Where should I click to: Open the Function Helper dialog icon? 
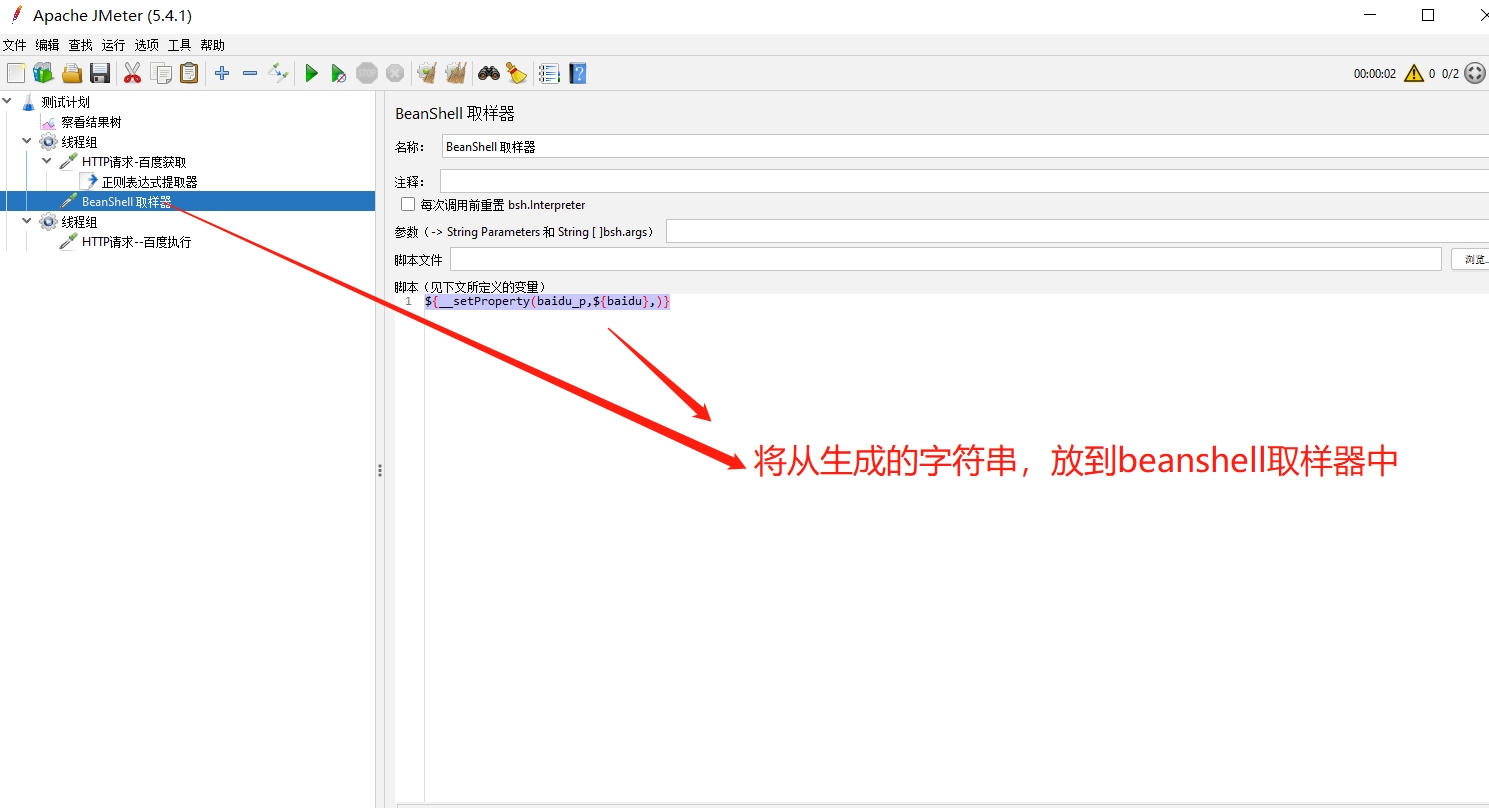[549, 73]
